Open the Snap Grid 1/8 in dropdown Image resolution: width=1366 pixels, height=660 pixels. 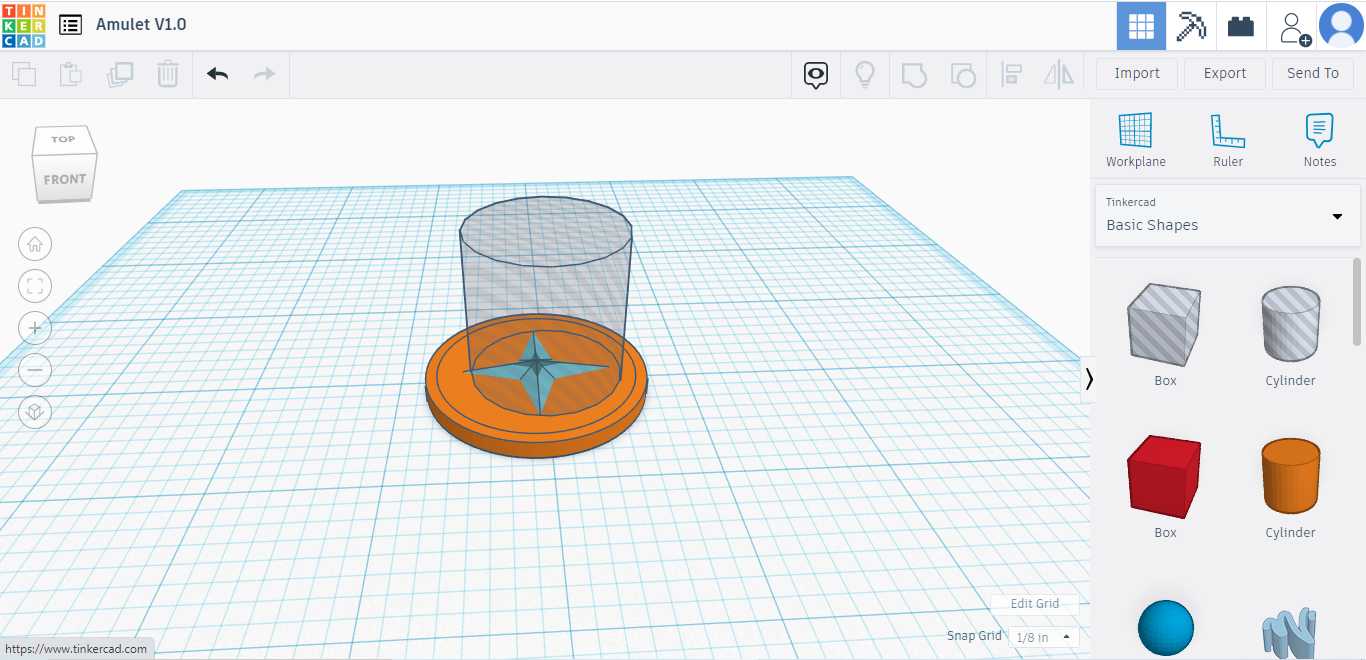(1044, 637)
